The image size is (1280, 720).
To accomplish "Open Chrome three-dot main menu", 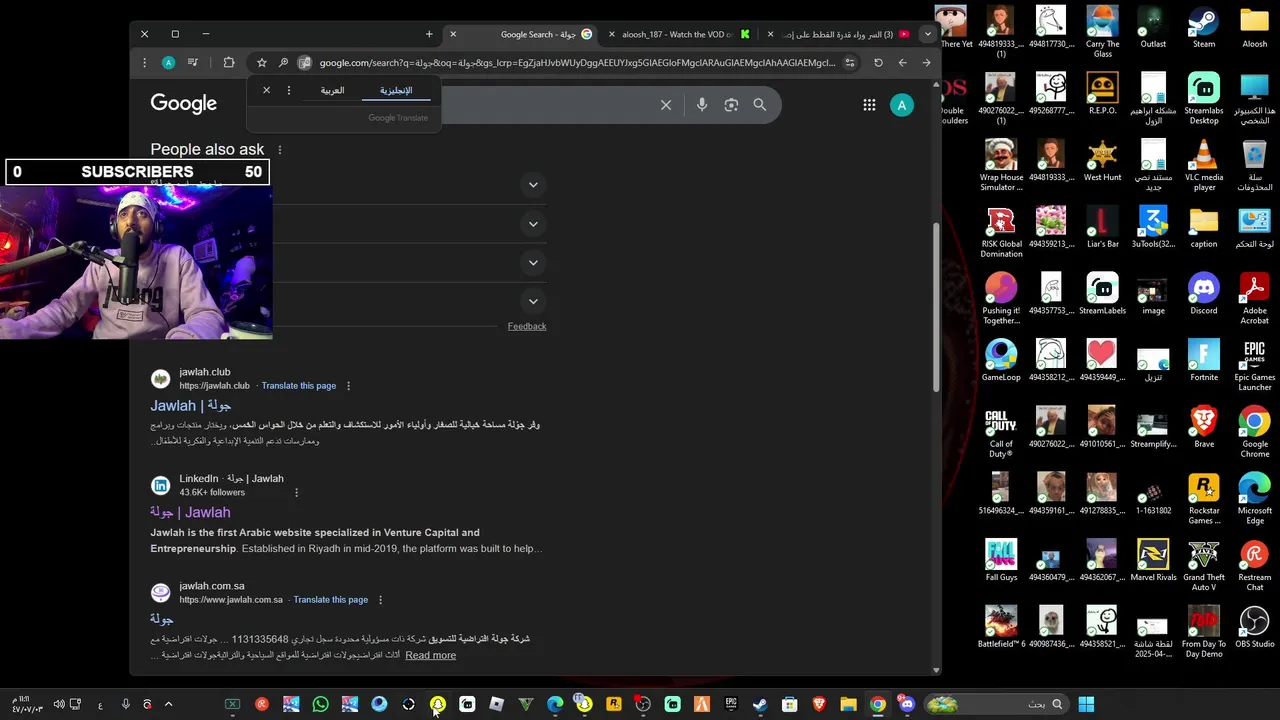I will click(144, 63).
